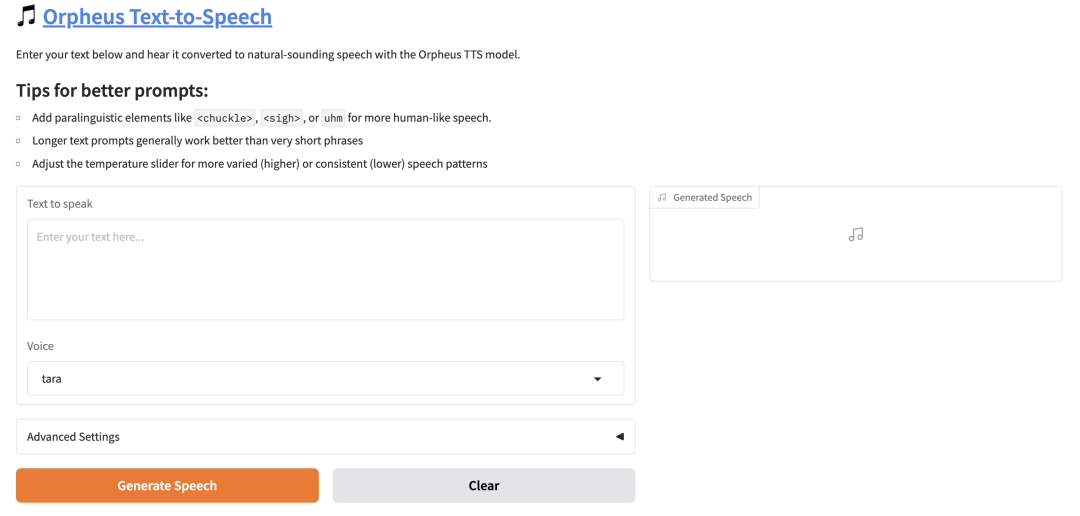Open the Voice dropdown showing tara
This screenshot has height=516, width=1080.
(325, 378)
